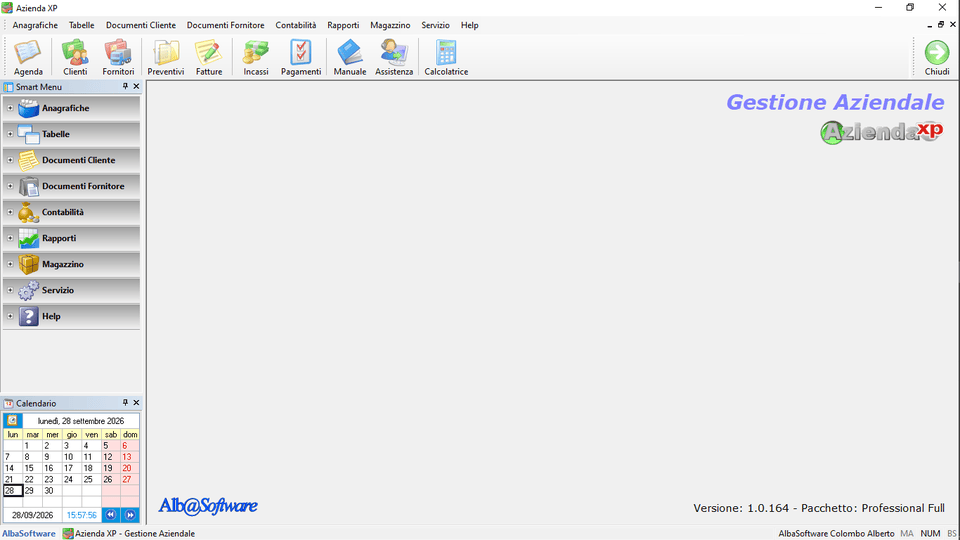Click the 28/09/2026 date field
The image size is (960, 540).
[x=32, y=515]
